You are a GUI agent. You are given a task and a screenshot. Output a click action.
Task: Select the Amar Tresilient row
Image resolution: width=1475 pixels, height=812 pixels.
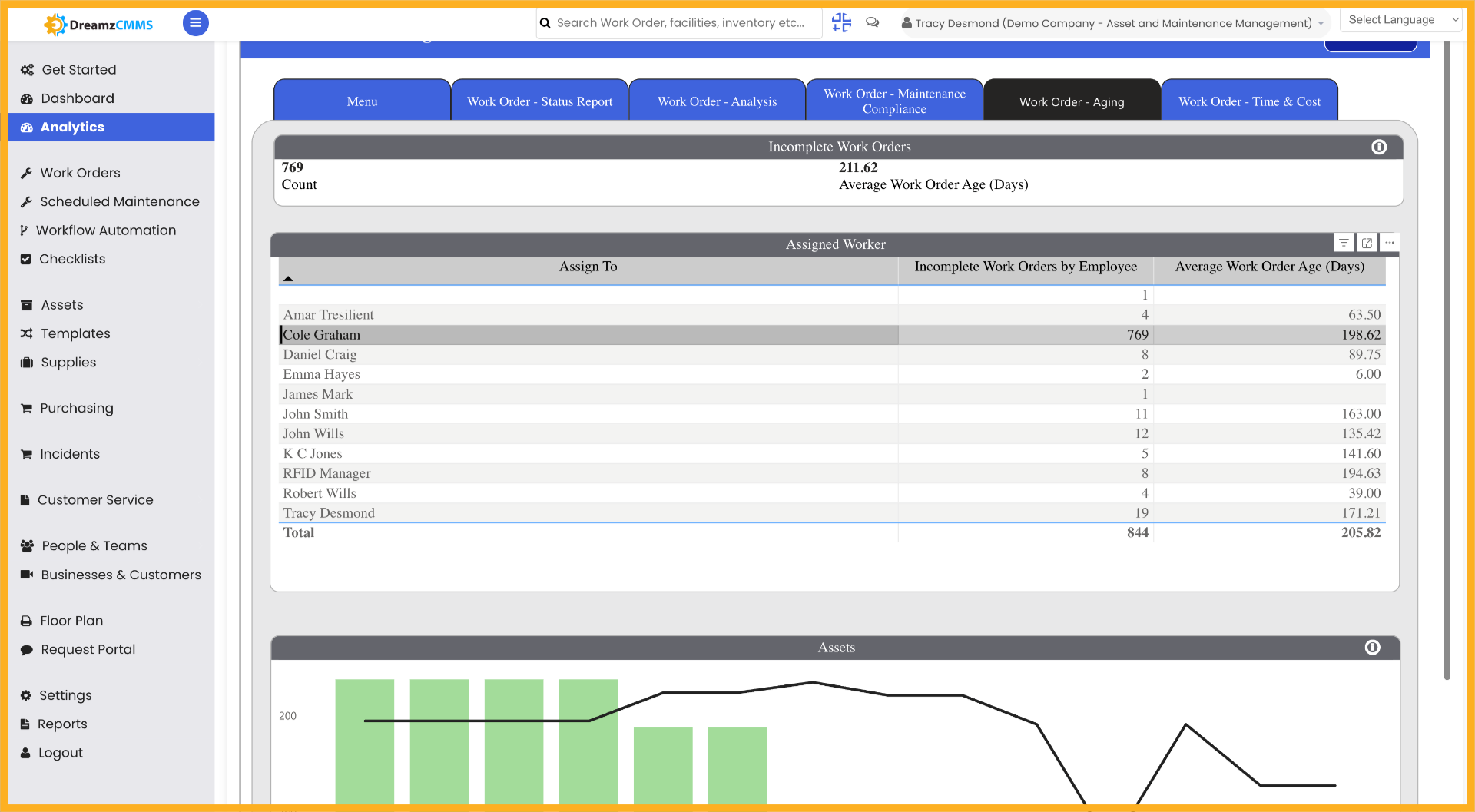tap(832, 315)
